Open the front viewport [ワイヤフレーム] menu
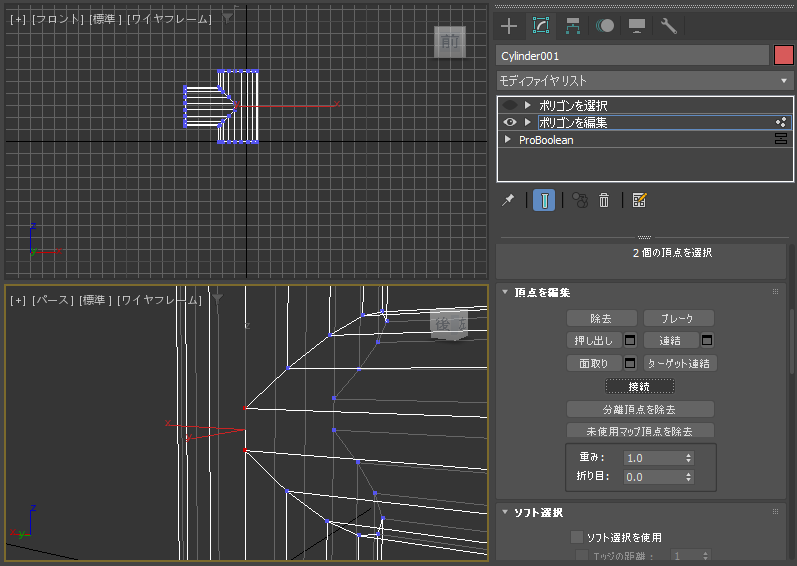The height and width of the screenshot is (566, 797). pos(169,19)
